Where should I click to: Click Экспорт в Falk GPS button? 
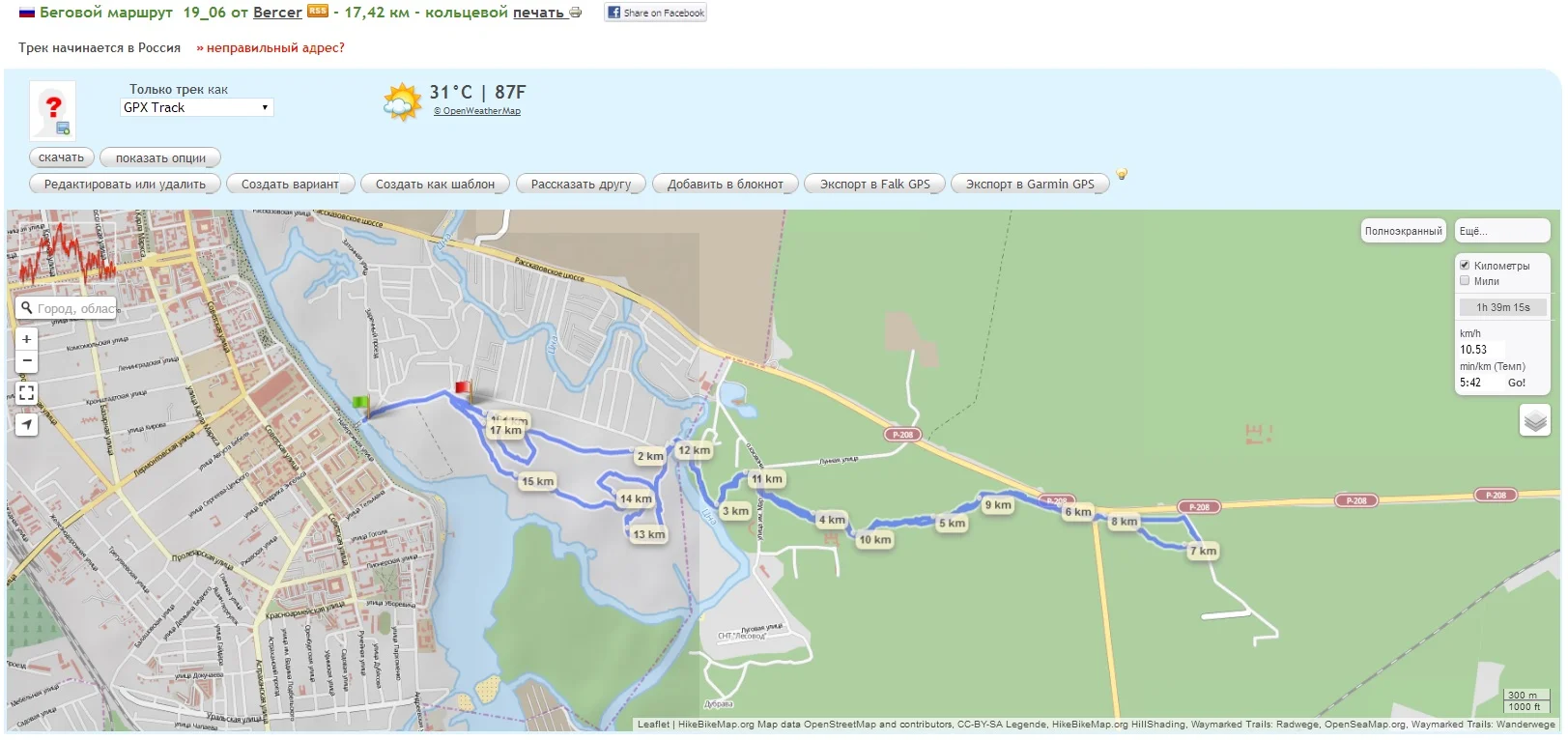click(874, 184)
